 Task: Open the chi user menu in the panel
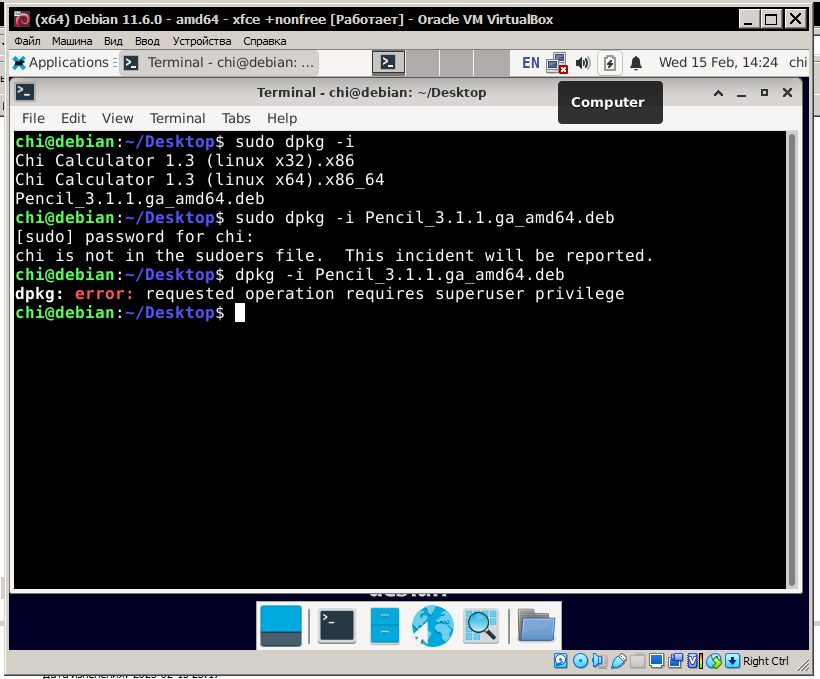click(x=798, y=63)
